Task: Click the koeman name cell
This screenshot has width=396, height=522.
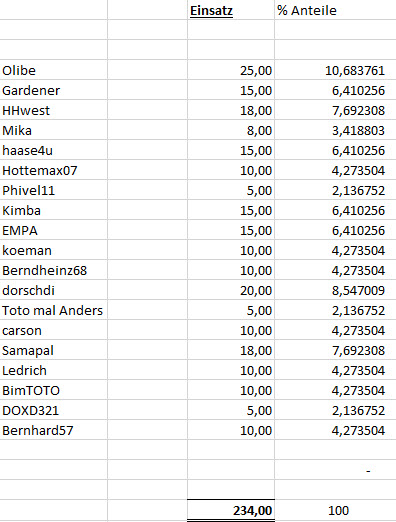Action: [x=54, y=250]
